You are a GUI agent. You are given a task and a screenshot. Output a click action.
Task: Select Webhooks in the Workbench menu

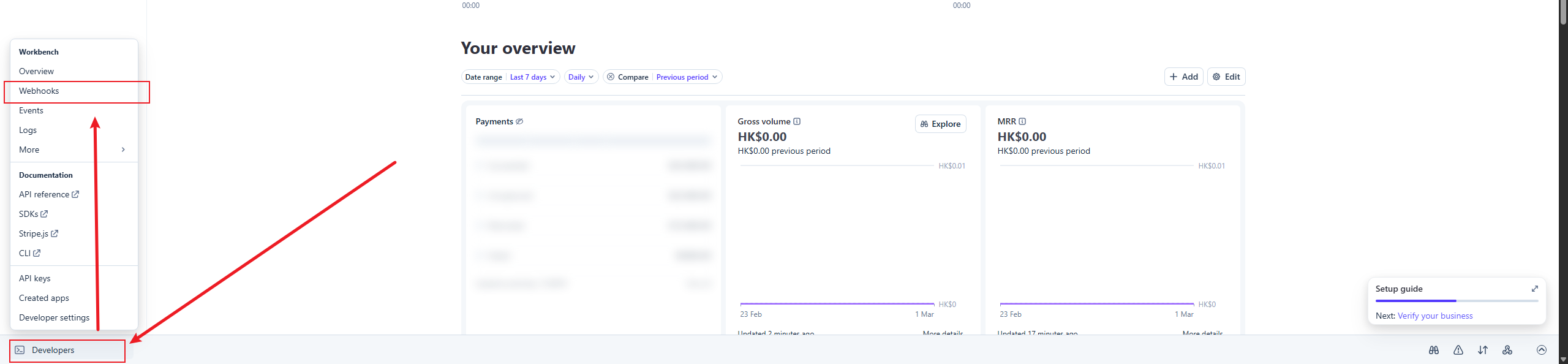[39, 91]
